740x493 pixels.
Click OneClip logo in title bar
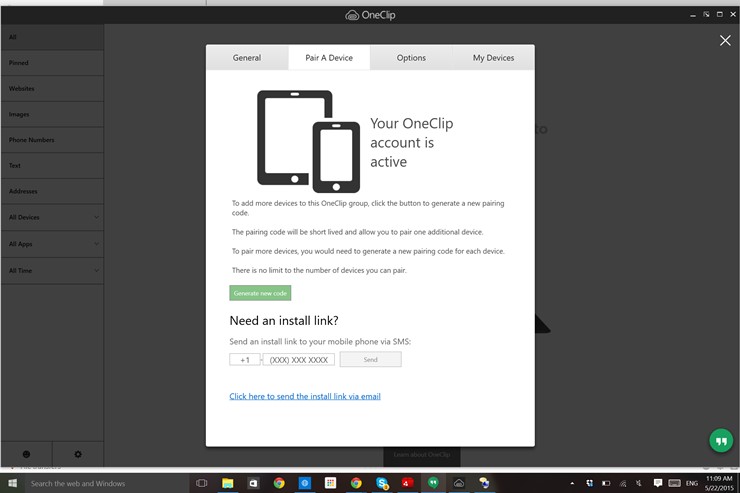370,15
